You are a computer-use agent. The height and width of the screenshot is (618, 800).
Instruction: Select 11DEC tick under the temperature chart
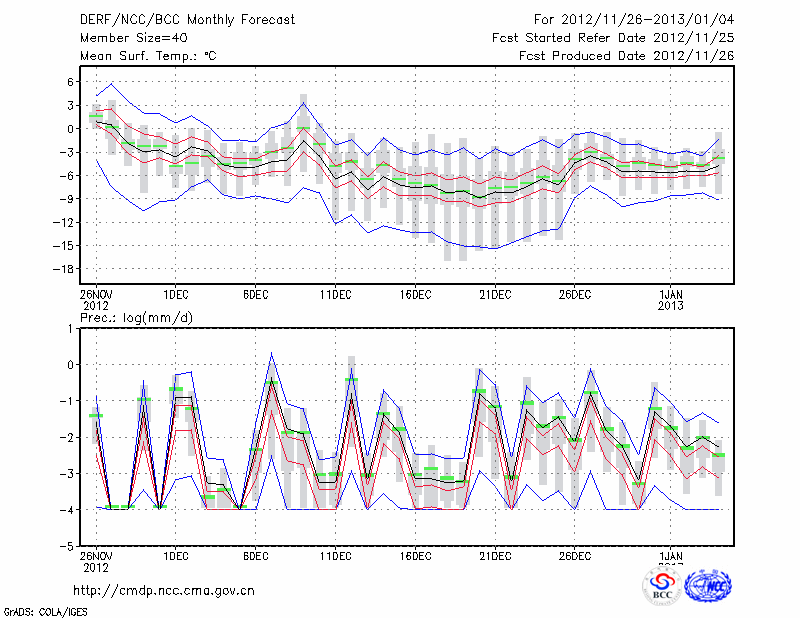coord(335,295)
